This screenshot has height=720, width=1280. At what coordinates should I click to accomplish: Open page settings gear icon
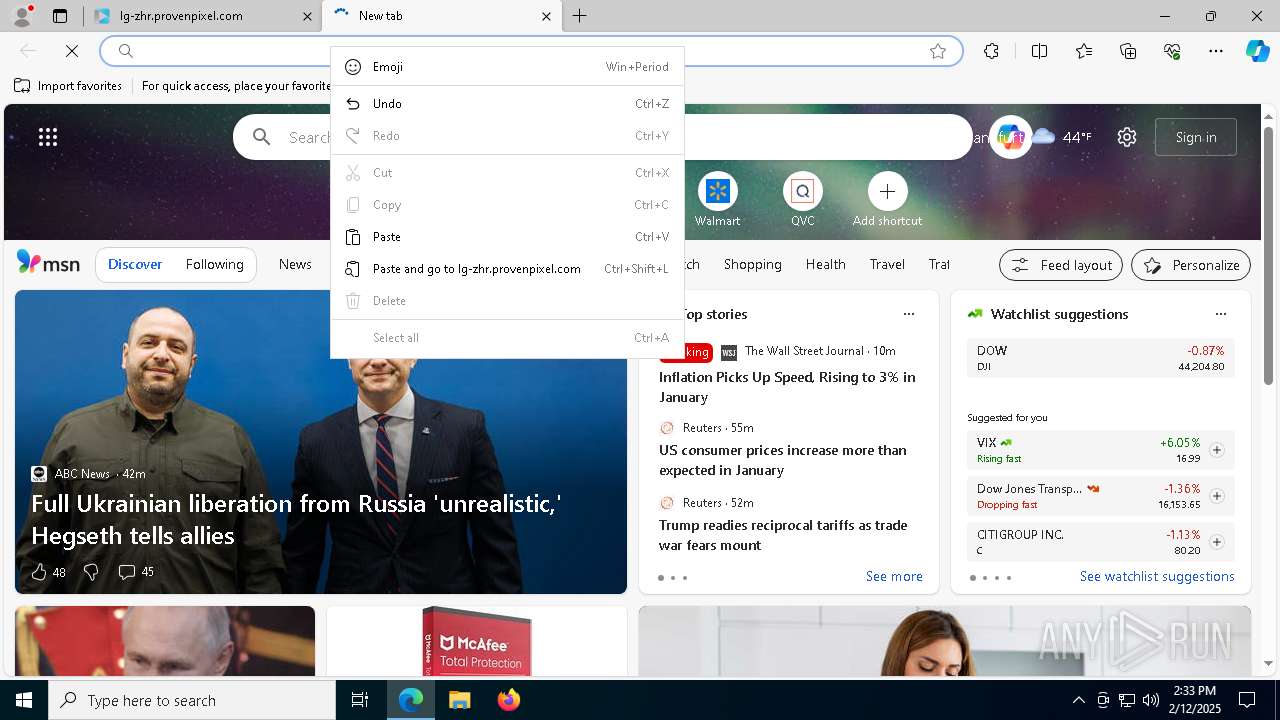click(x=1127, y=137)
